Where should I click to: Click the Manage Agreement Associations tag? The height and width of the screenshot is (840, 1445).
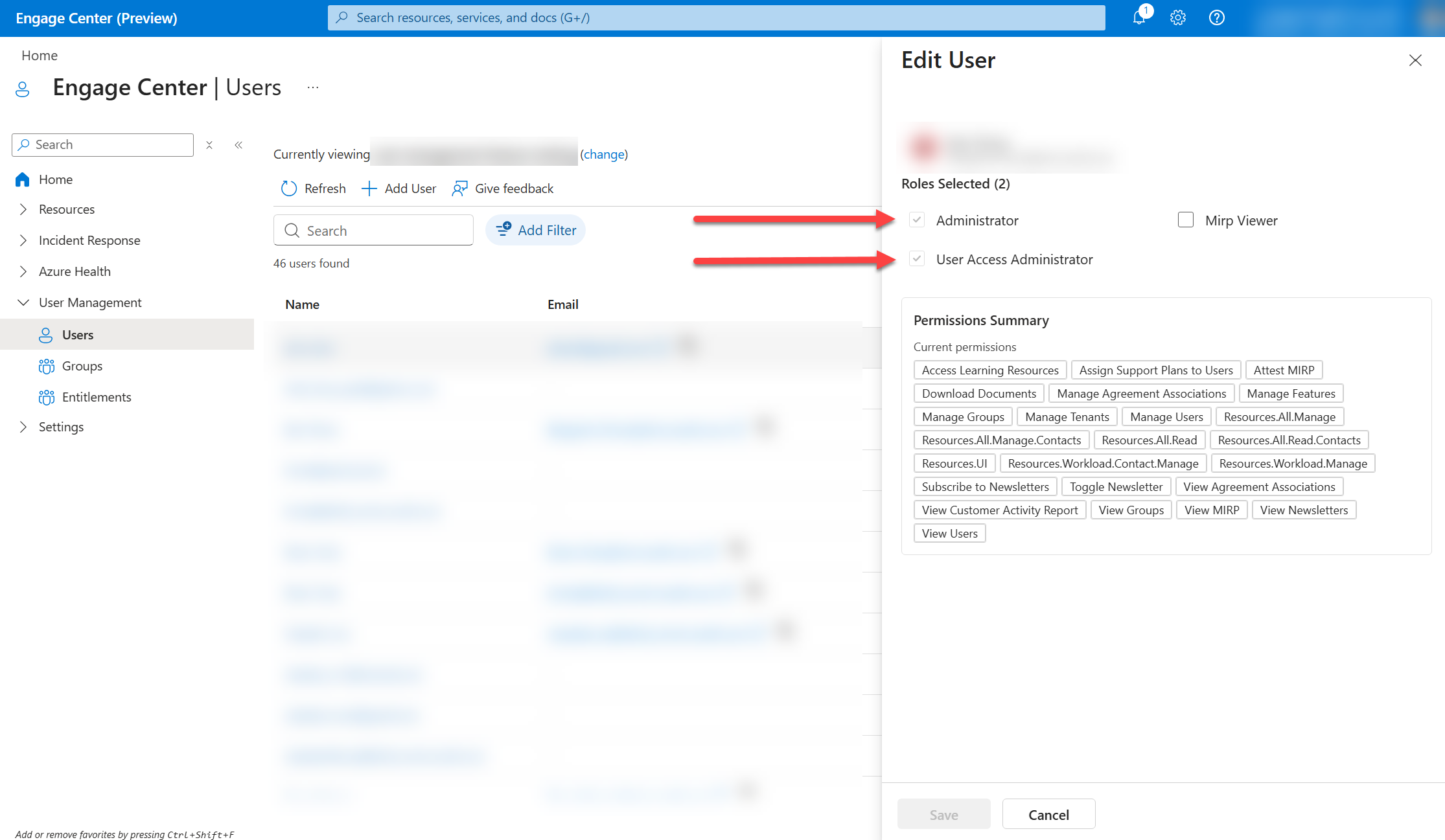1141,394
